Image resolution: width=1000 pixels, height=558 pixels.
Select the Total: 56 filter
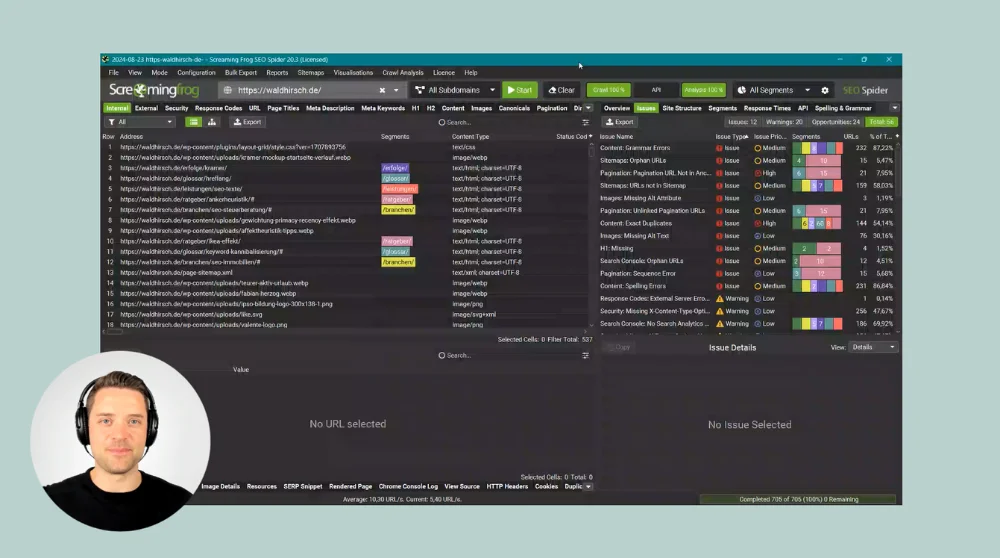(881, 122)
